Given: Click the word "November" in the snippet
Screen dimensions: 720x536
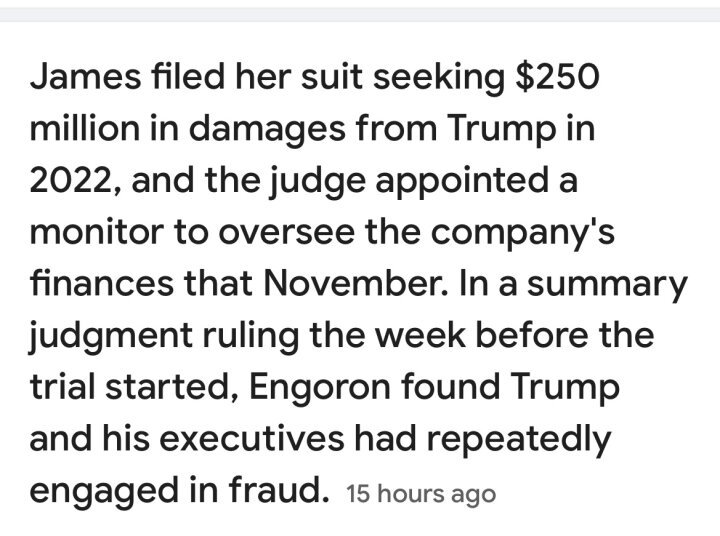Looking at the screenshot, I should point(355,283).
